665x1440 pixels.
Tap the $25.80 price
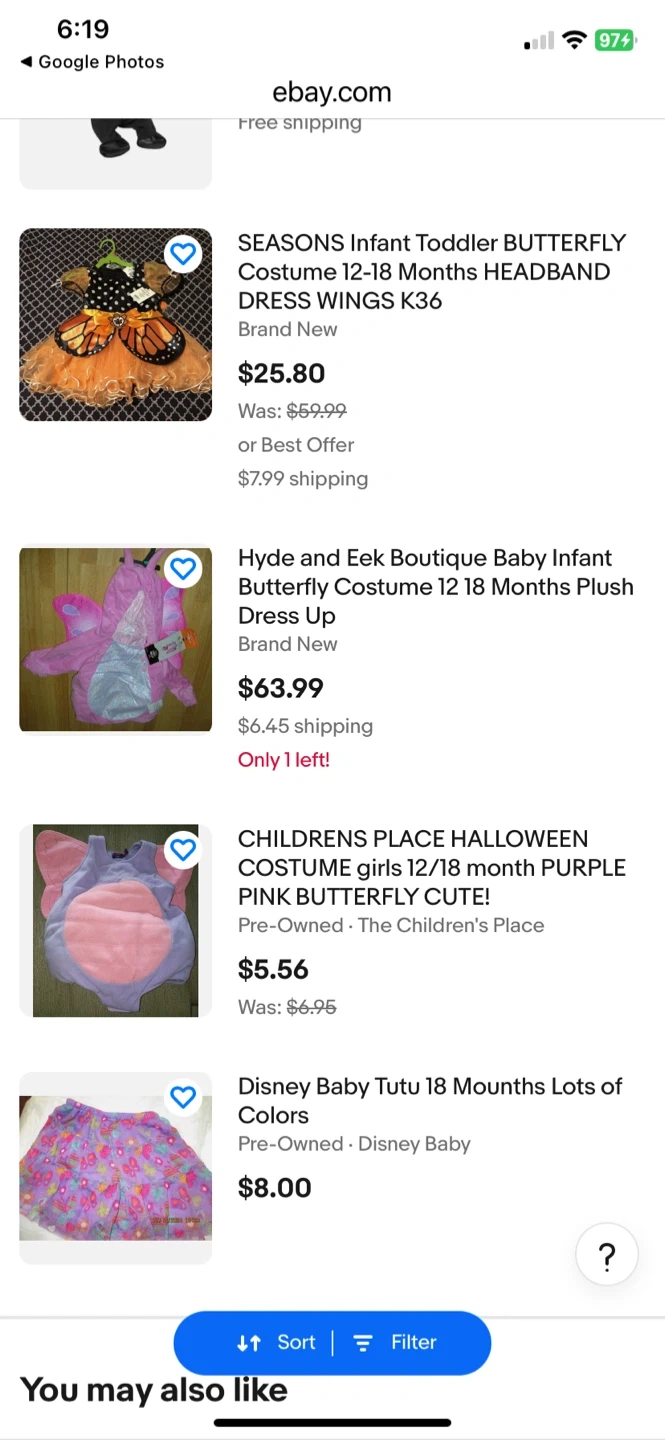281,374
